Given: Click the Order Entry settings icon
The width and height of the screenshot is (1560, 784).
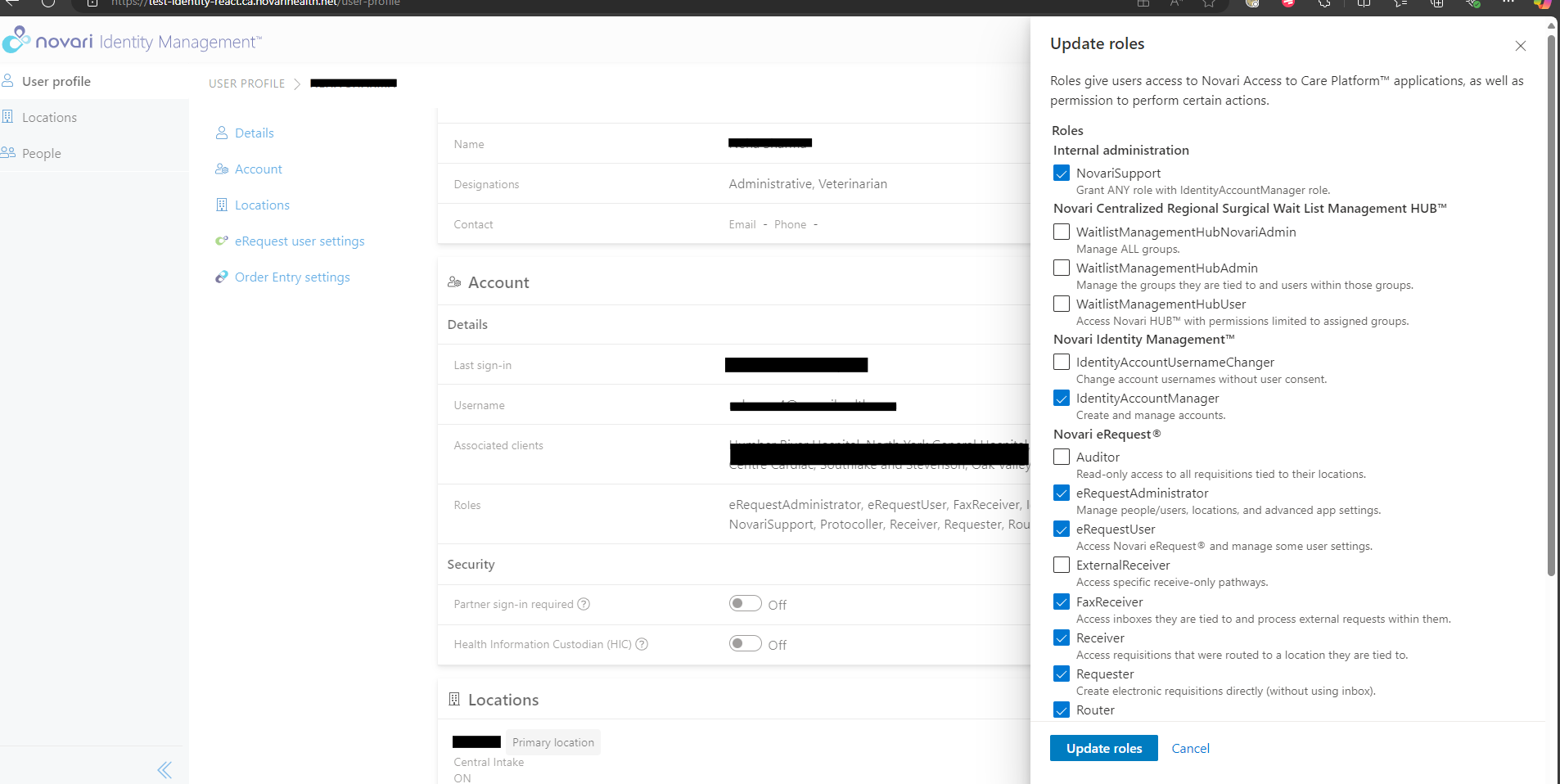Looking at the screenshot, I should pyautogui.click(x=222, y=277).
